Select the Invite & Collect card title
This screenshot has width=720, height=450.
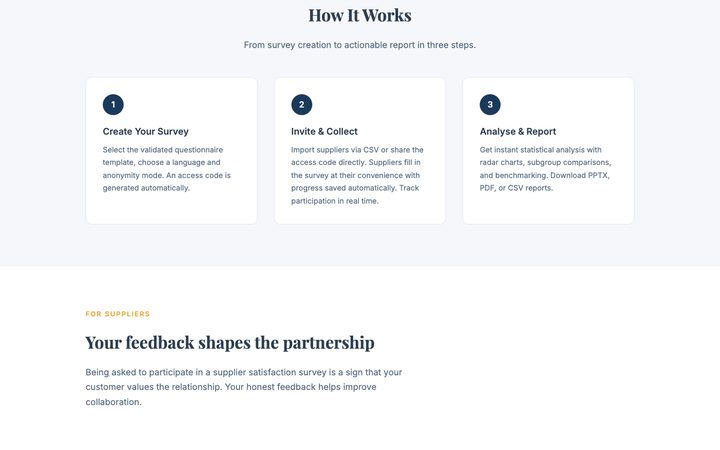(324, 132)
